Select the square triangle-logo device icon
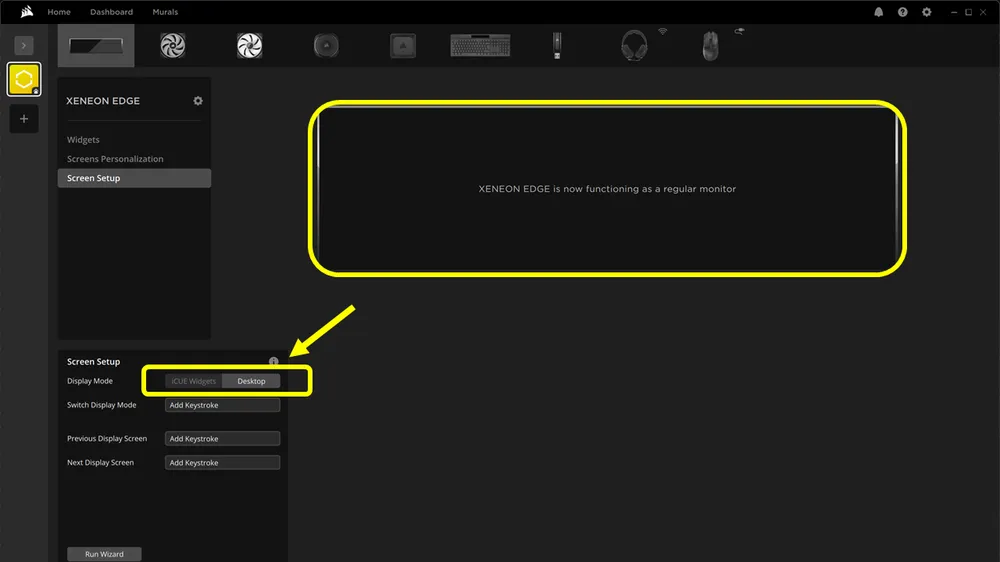Screen dimensions: 1000x562 pyautogui.click(x=403, y=45)
